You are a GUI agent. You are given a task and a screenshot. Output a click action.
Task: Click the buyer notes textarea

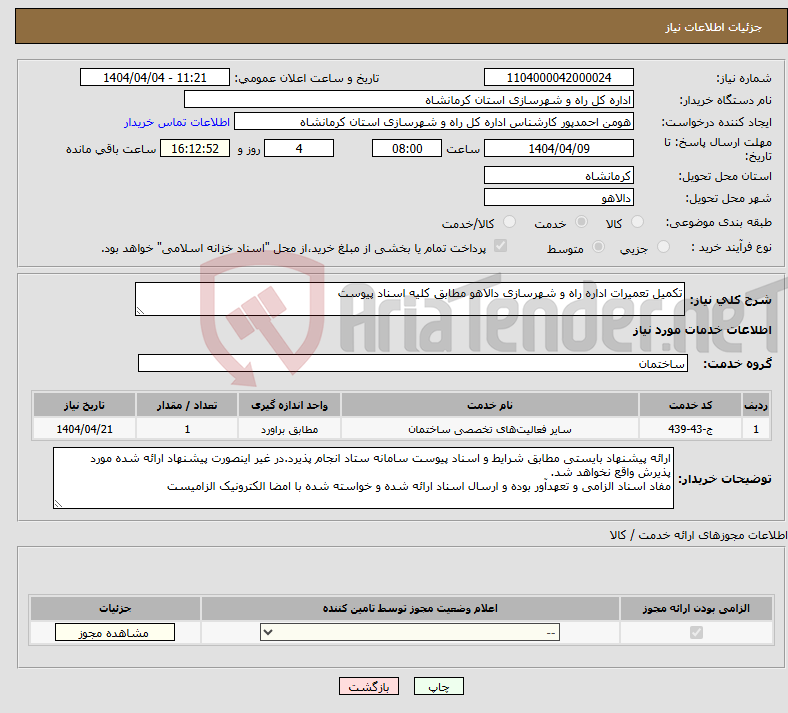pyautogui.click(x=363, y=478)
